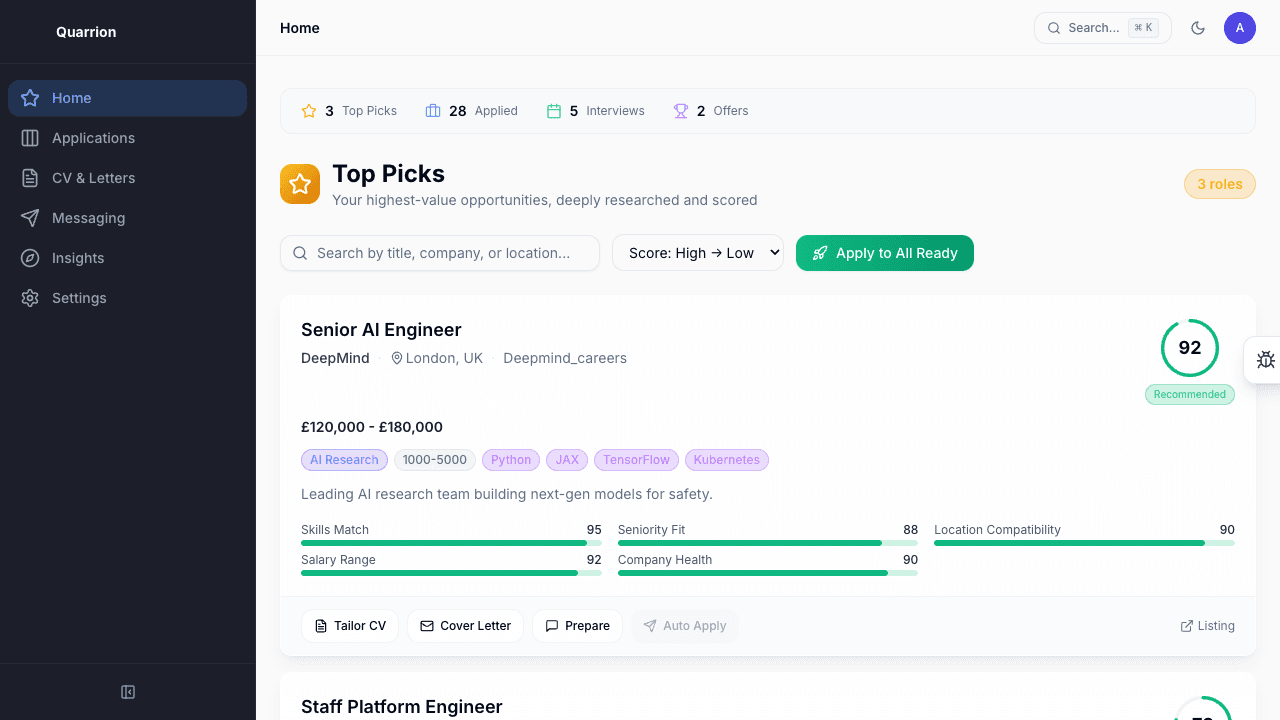Click the Python skill tag
This screenshot has width=1280, height=720.
click(511, 460)
